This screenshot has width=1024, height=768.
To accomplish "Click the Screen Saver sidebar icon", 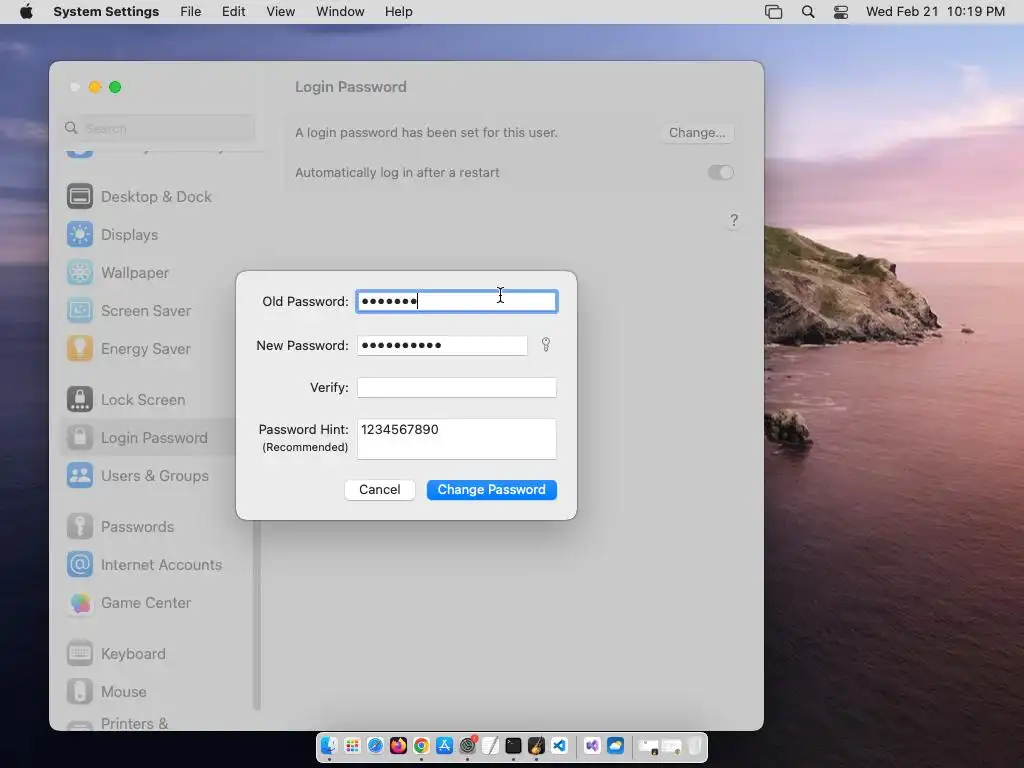I will [x=80, y=310].
